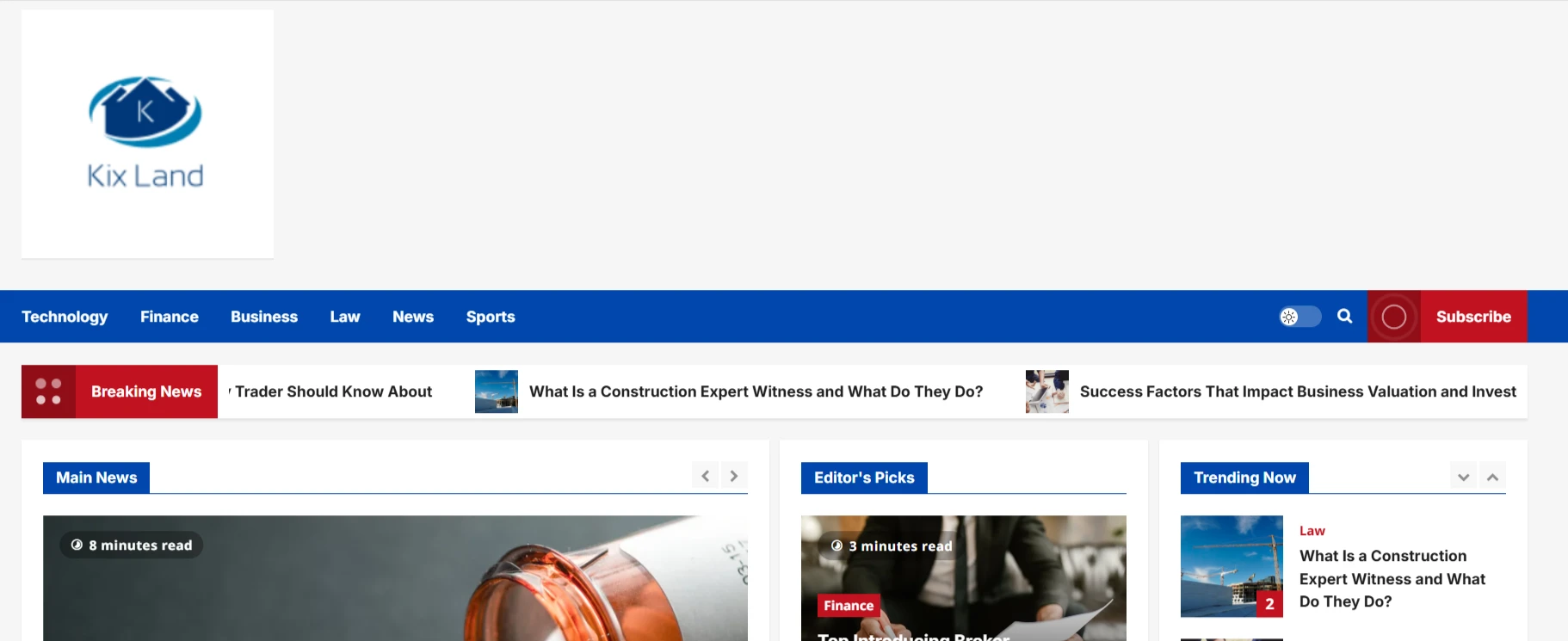Open the Construction Expert Witness ticker headline

756,391
